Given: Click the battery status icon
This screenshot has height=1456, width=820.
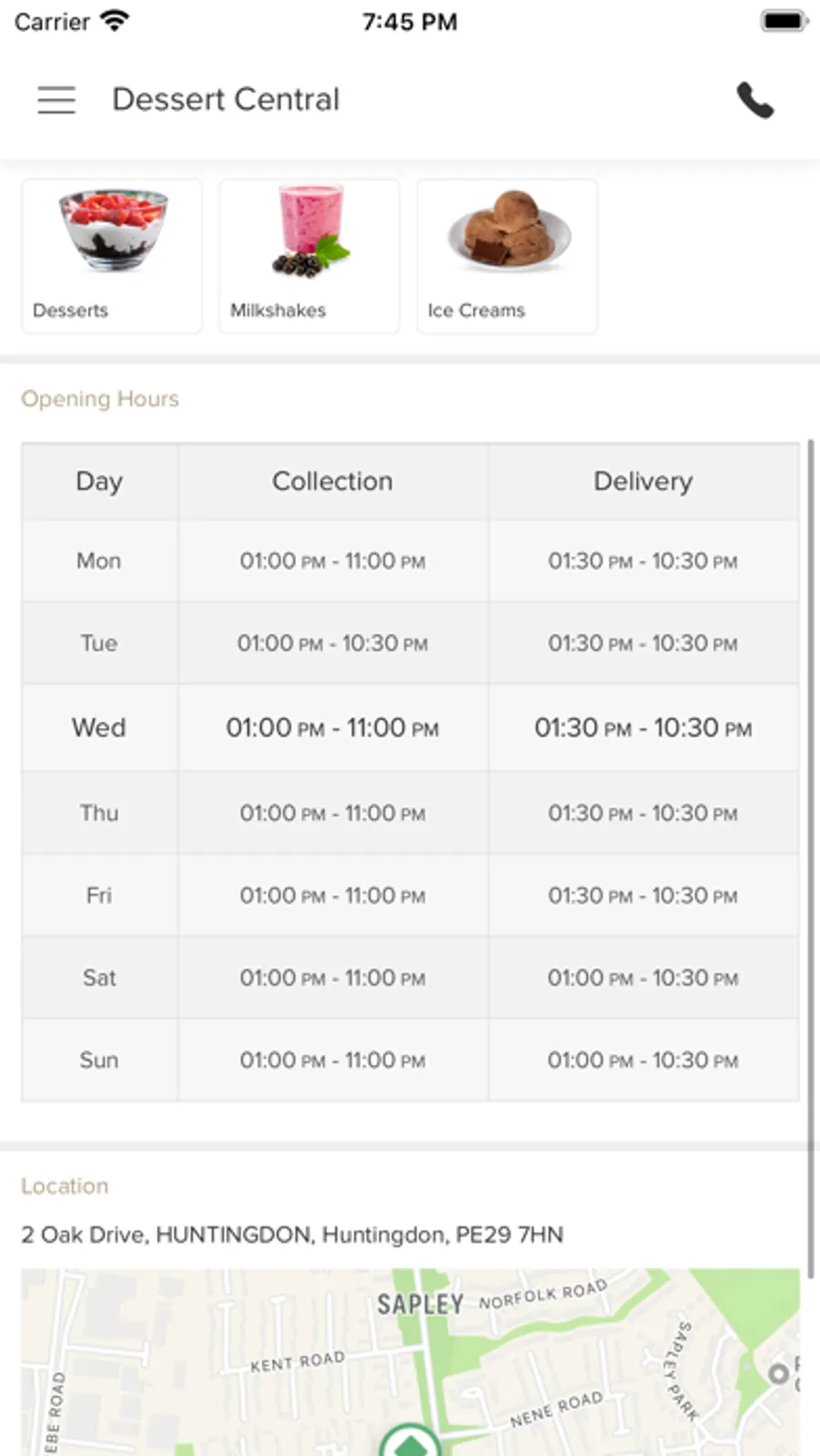Looking at the screenshot, I should tap(783, 21).
